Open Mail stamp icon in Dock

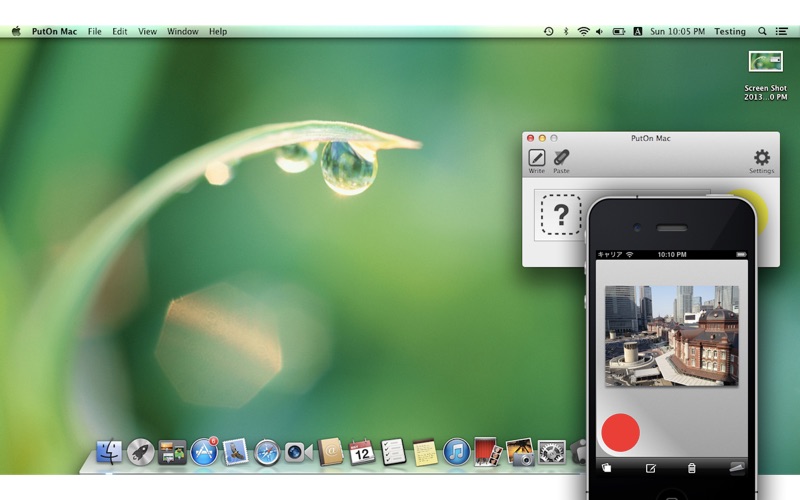click(x=235, y=452)
